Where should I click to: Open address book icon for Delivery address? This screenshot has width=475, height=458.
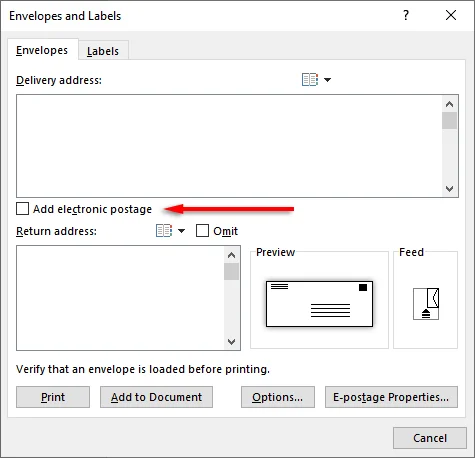tap(310, 80)
